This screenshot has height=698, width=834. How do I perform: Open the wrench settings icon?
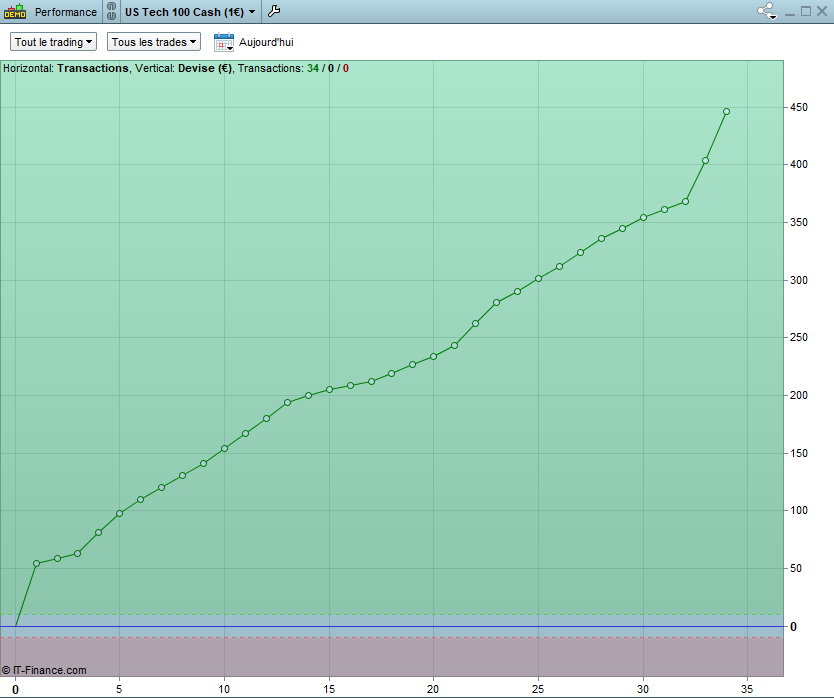[274, 11]
